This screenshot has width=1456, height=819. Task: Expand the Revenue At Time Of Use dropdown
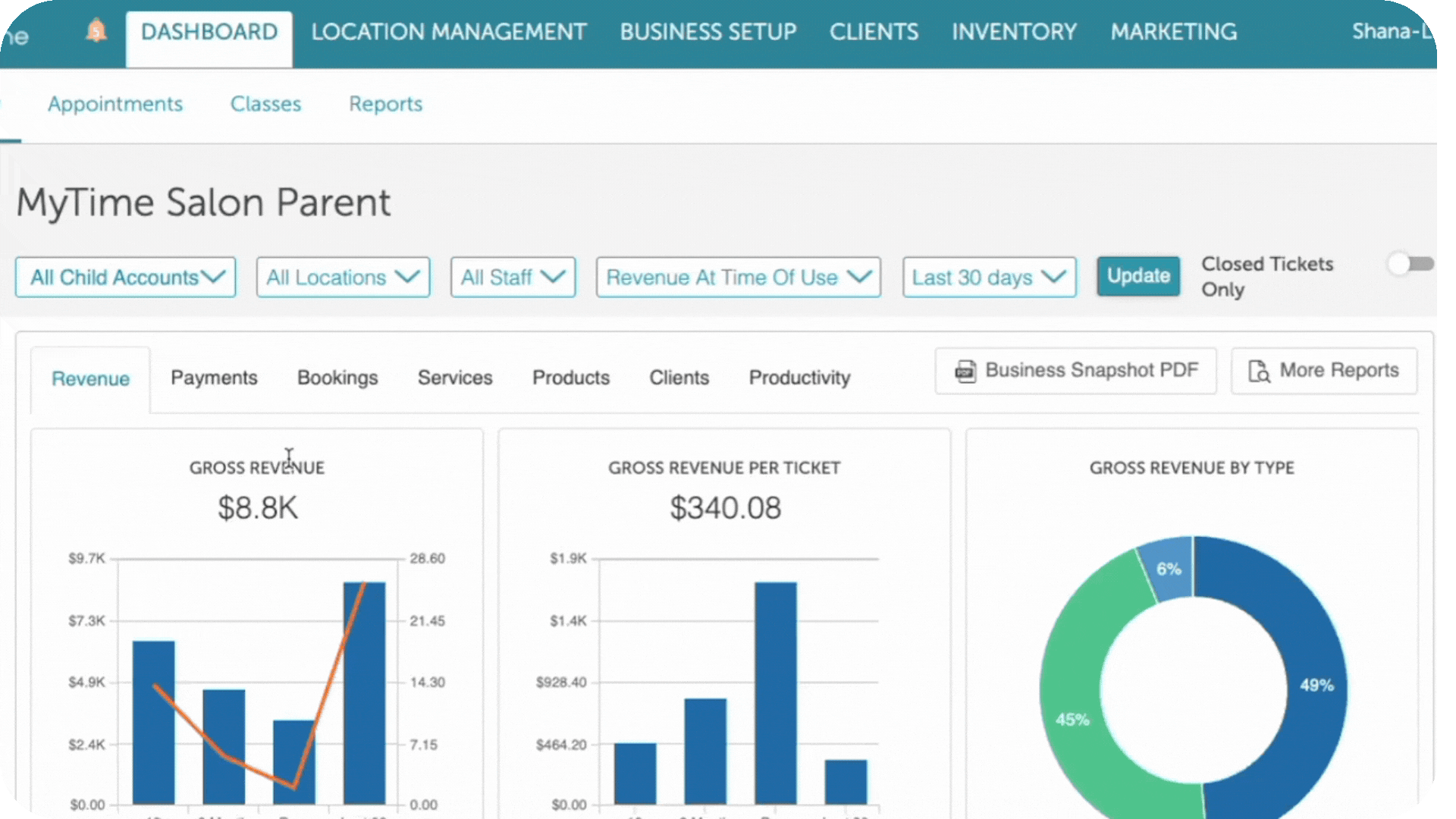click(739, 278)
